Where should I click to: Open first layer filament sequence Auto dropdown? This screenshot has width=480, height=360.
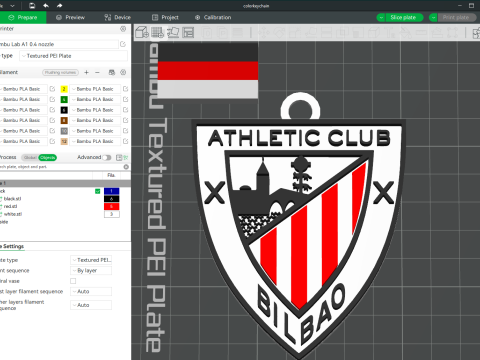[x=91, y=291]
